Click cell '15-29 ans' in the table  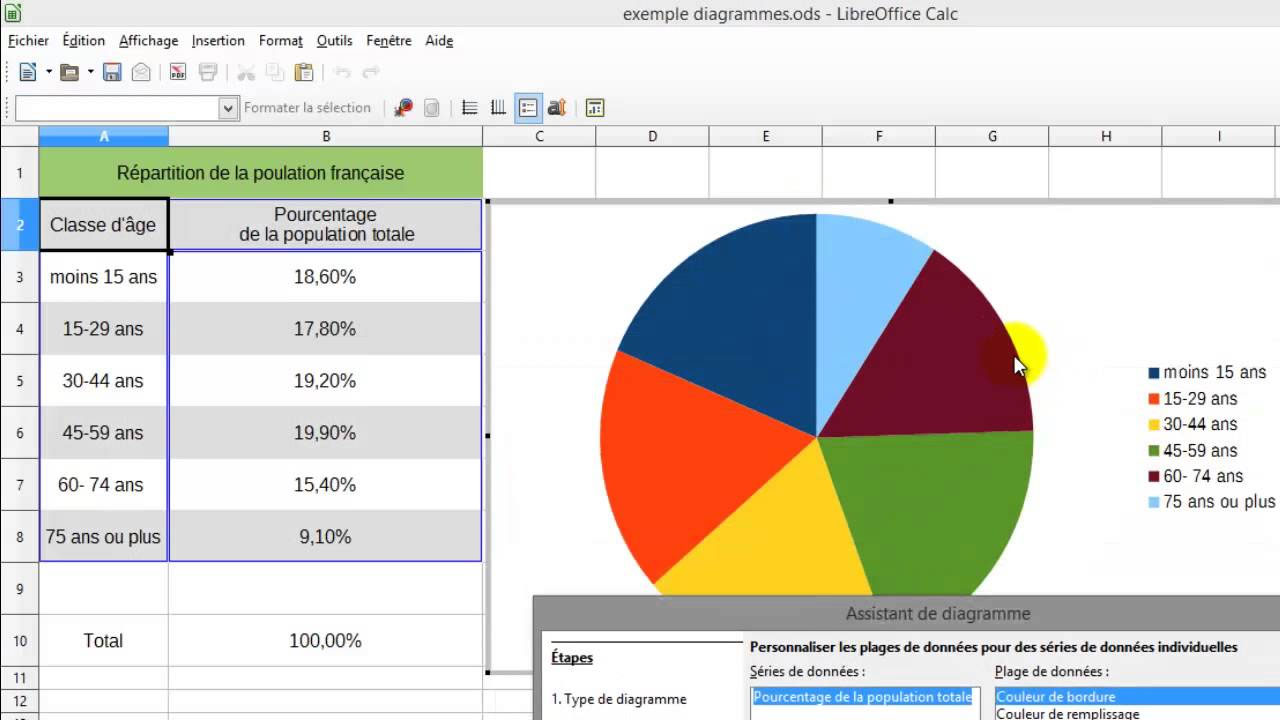(103, 329)
